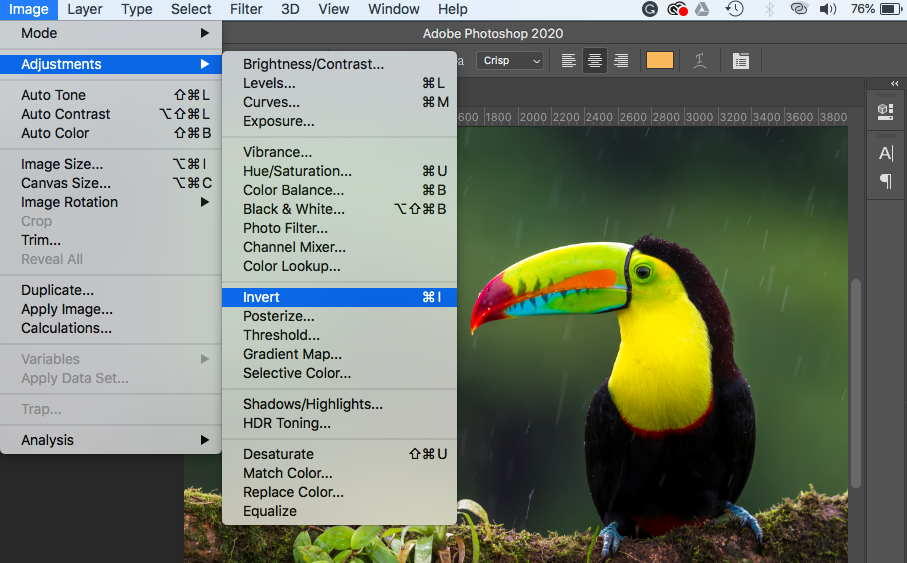Choose Brightness/Contrast adjustment
Viewport: 907px width, 563px height.
pyautogui.click(x=340, y=64)
